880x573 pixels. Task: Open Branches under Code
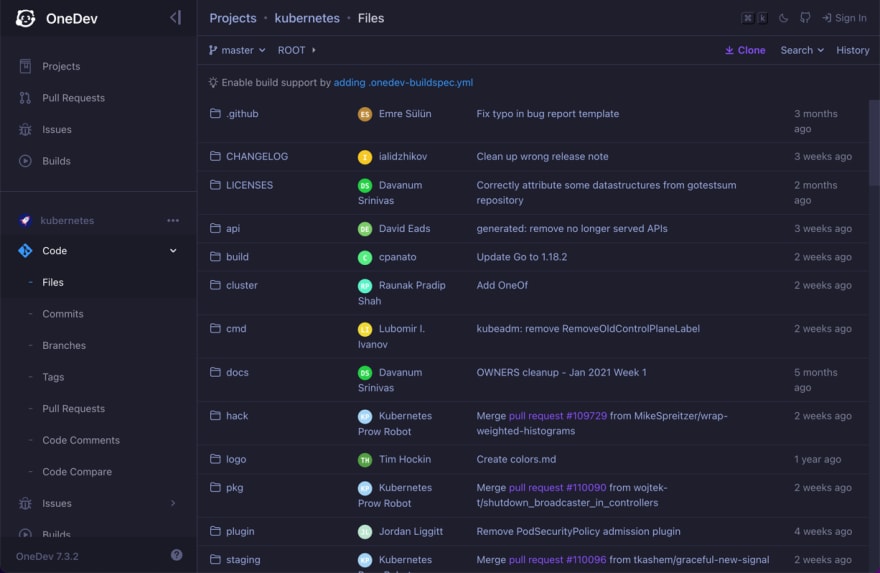[x=64, y=345]
